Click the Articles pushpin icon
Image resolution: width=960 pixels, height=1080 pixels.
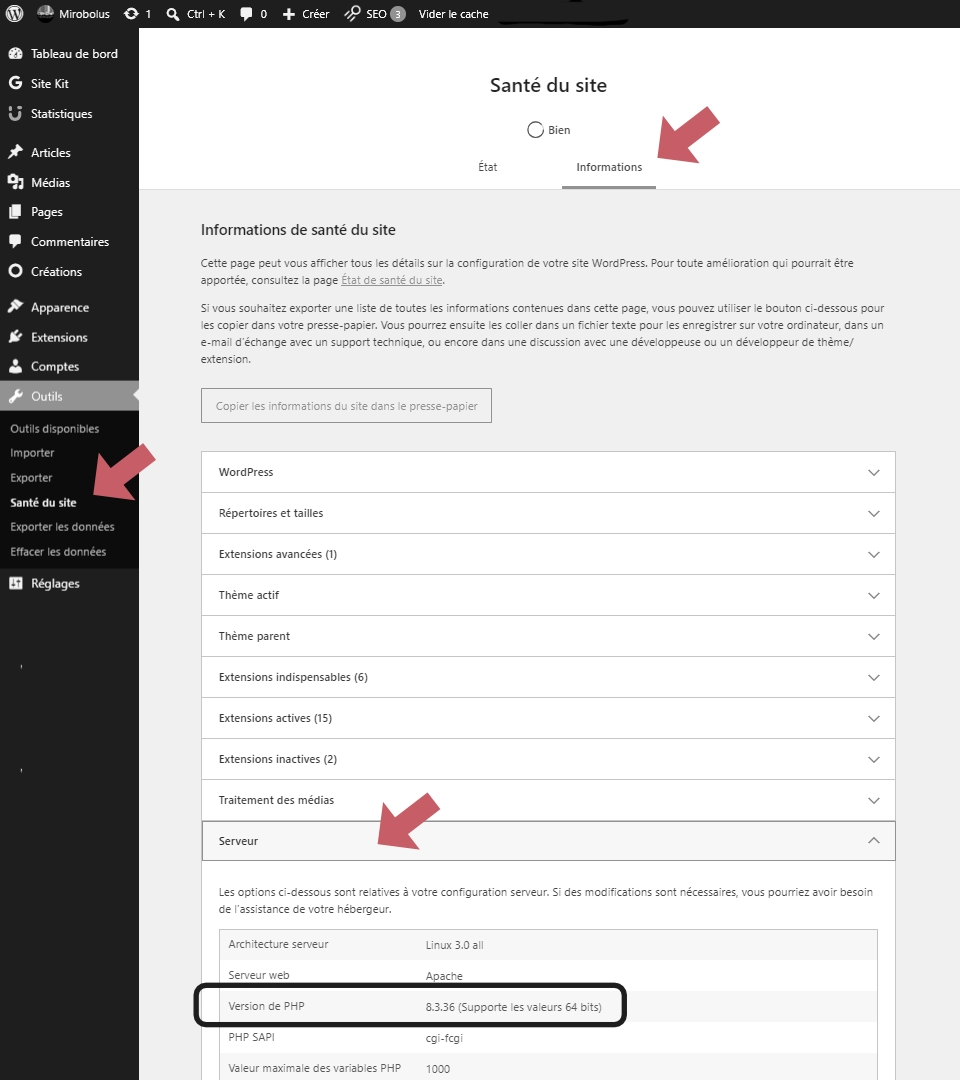tap(15, 152)
